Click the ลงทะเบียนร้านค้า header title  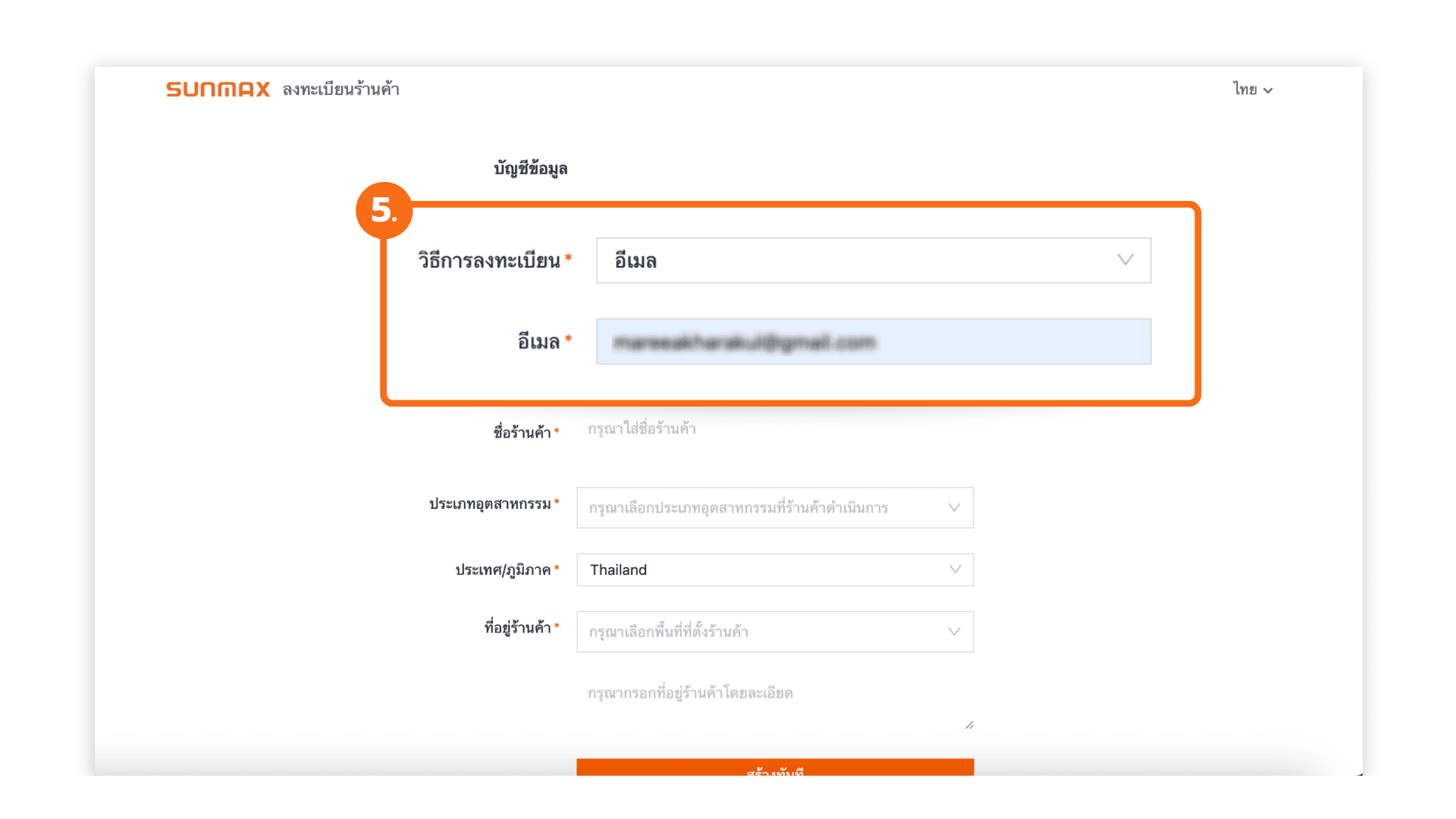340,89
